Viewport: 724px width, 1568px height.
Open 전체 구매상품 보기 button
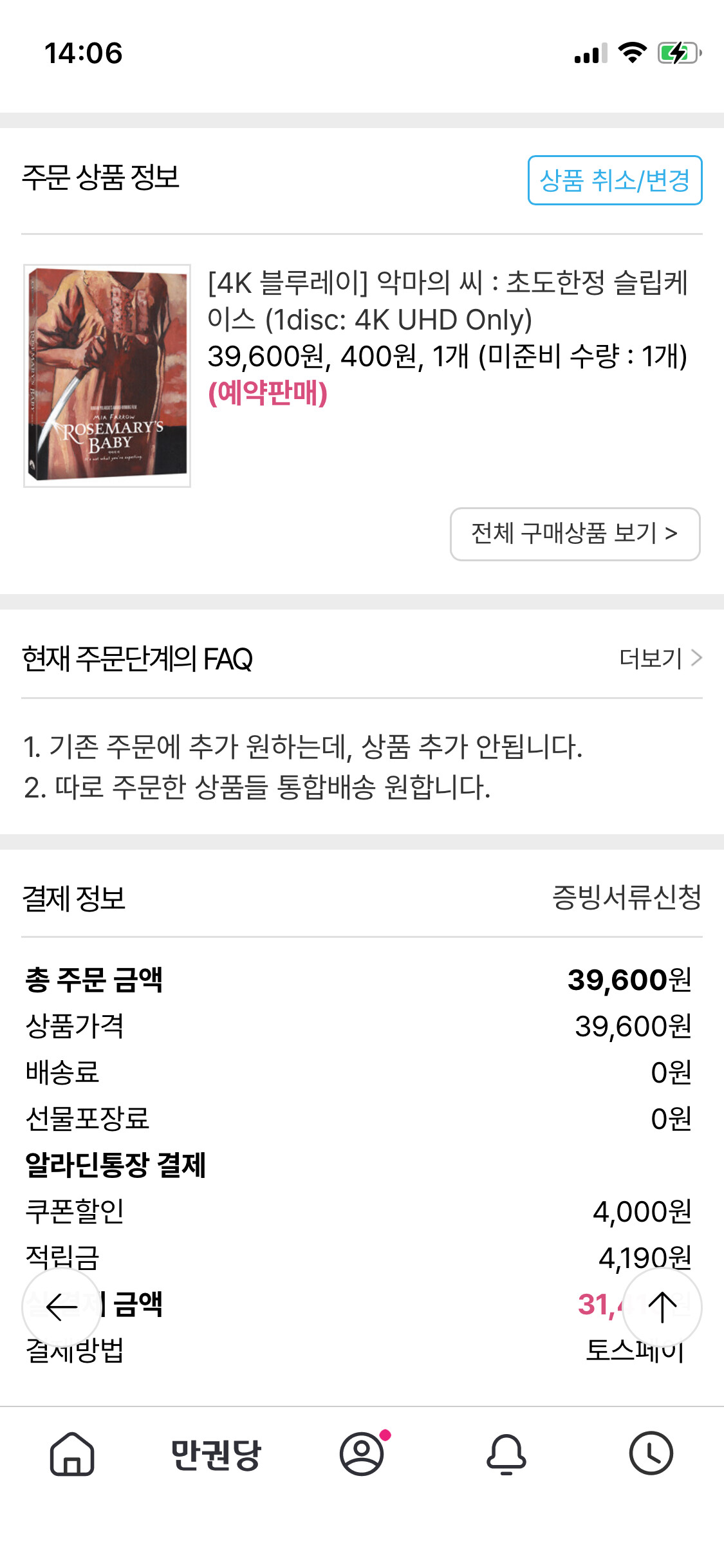click(575, 534)
